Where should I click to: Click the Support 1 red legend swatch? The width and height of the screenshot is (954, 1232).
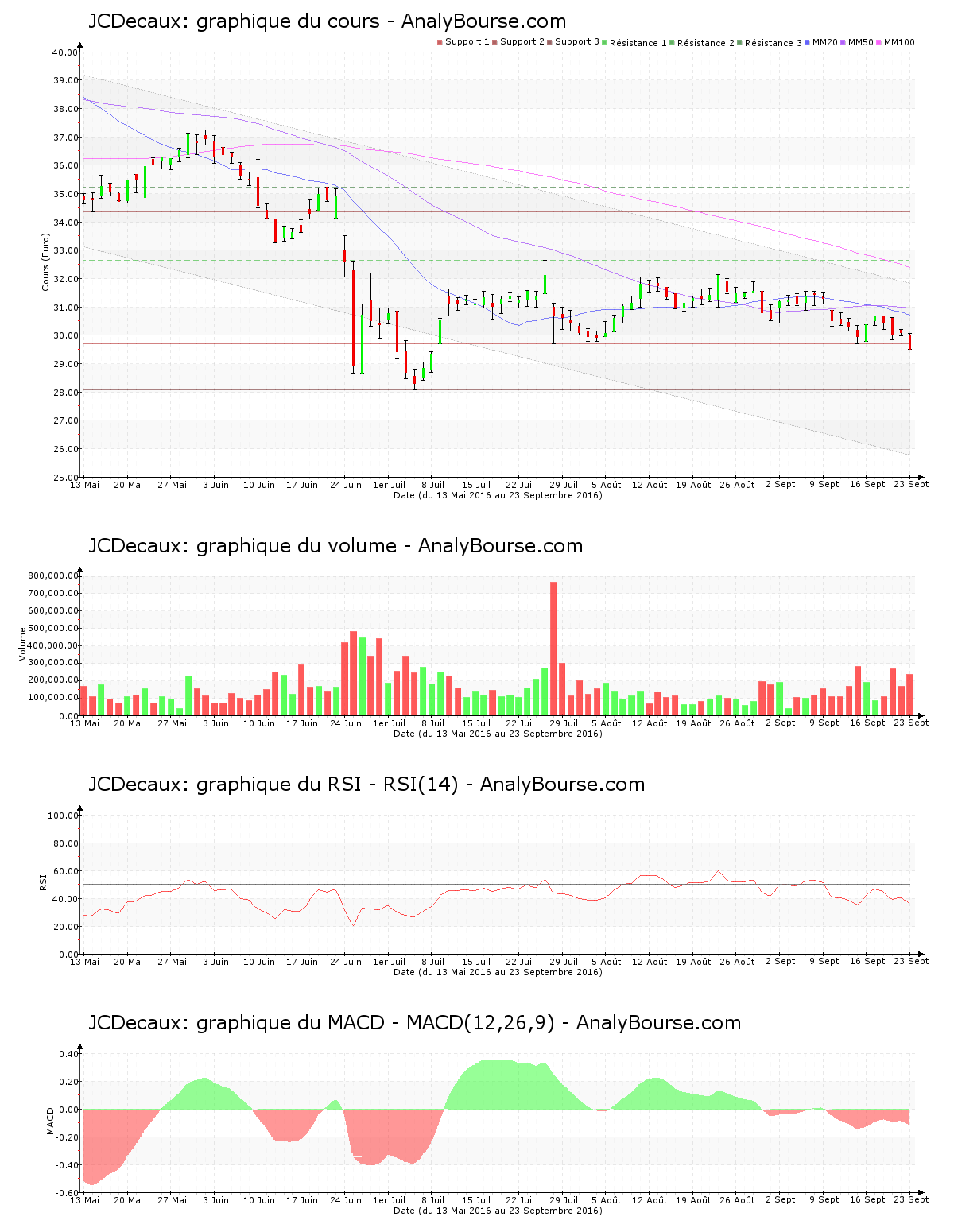pyautogui.click(x=440, y=42)
